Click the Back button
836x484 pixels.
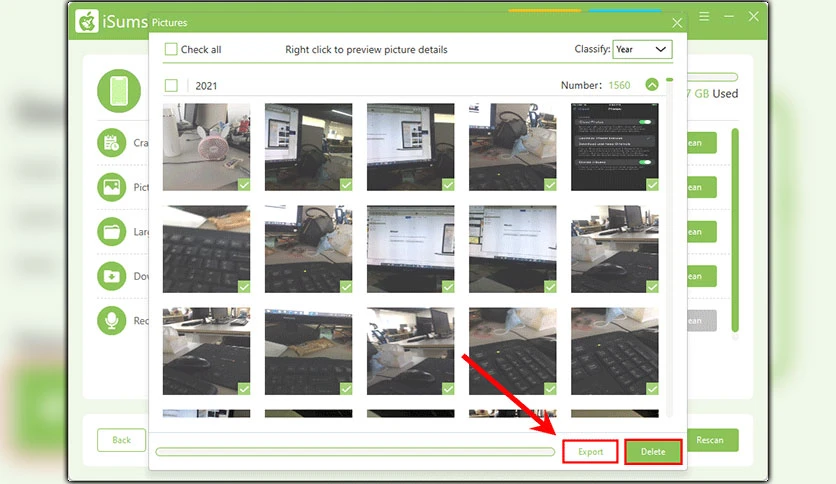(x=122, y=440)
